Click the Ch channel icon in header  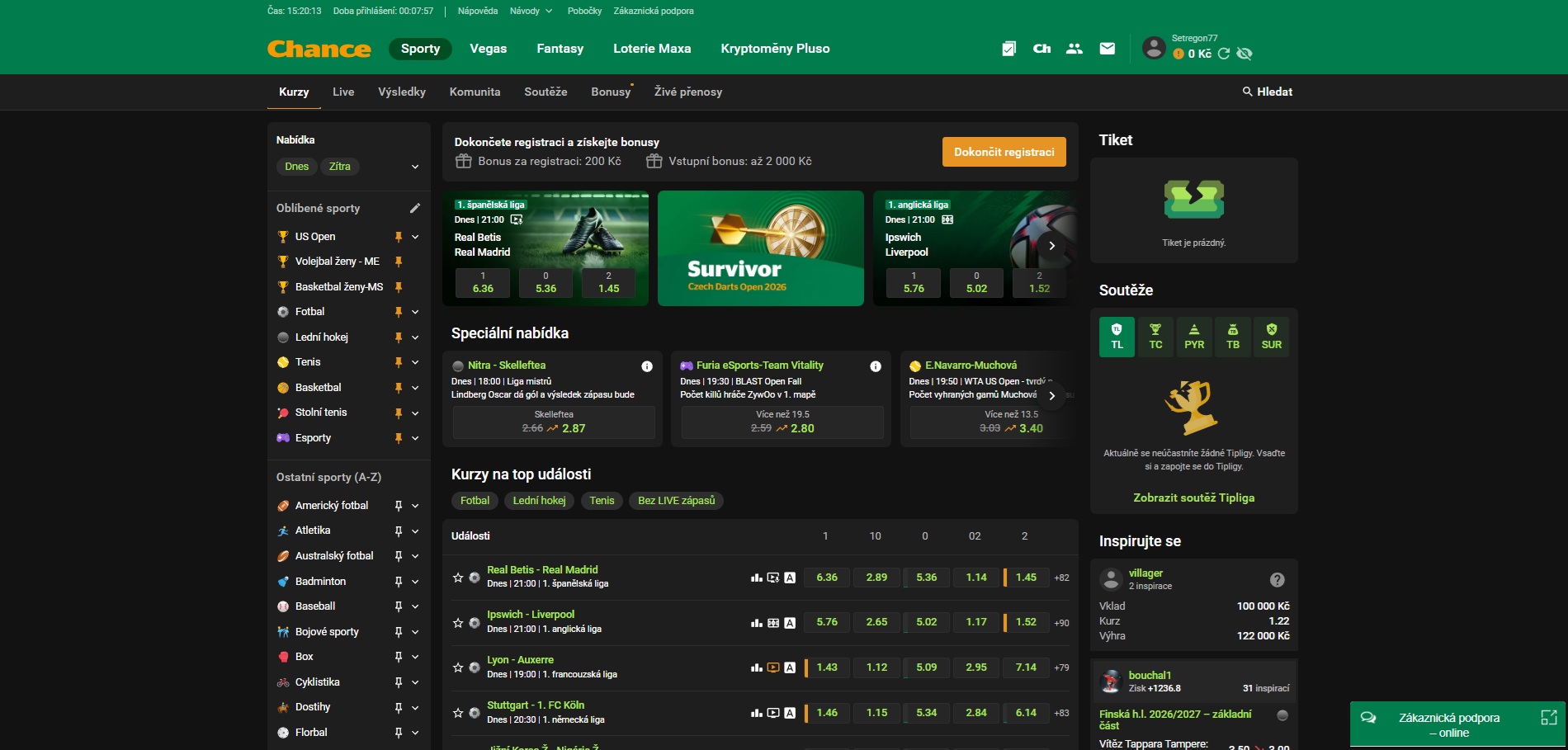coord(1041,49)
